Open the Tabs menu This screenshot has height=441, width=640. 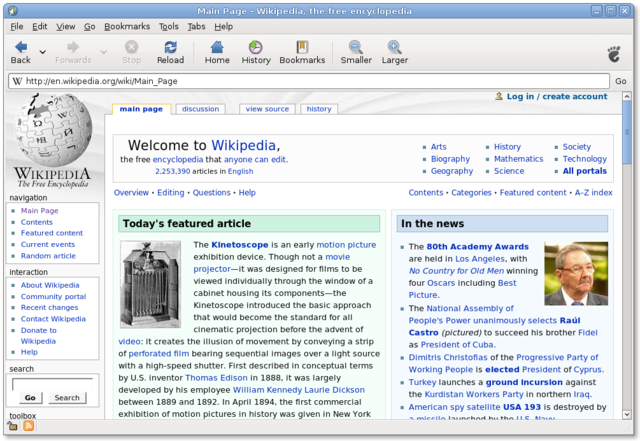tap(196, 27)
